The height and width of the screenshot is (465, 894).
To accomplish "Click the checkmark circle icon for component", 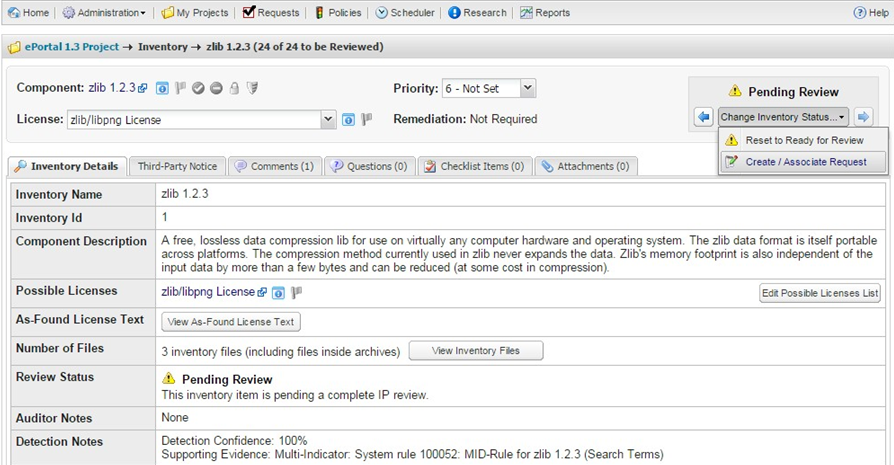I will [x=199, y=89].
